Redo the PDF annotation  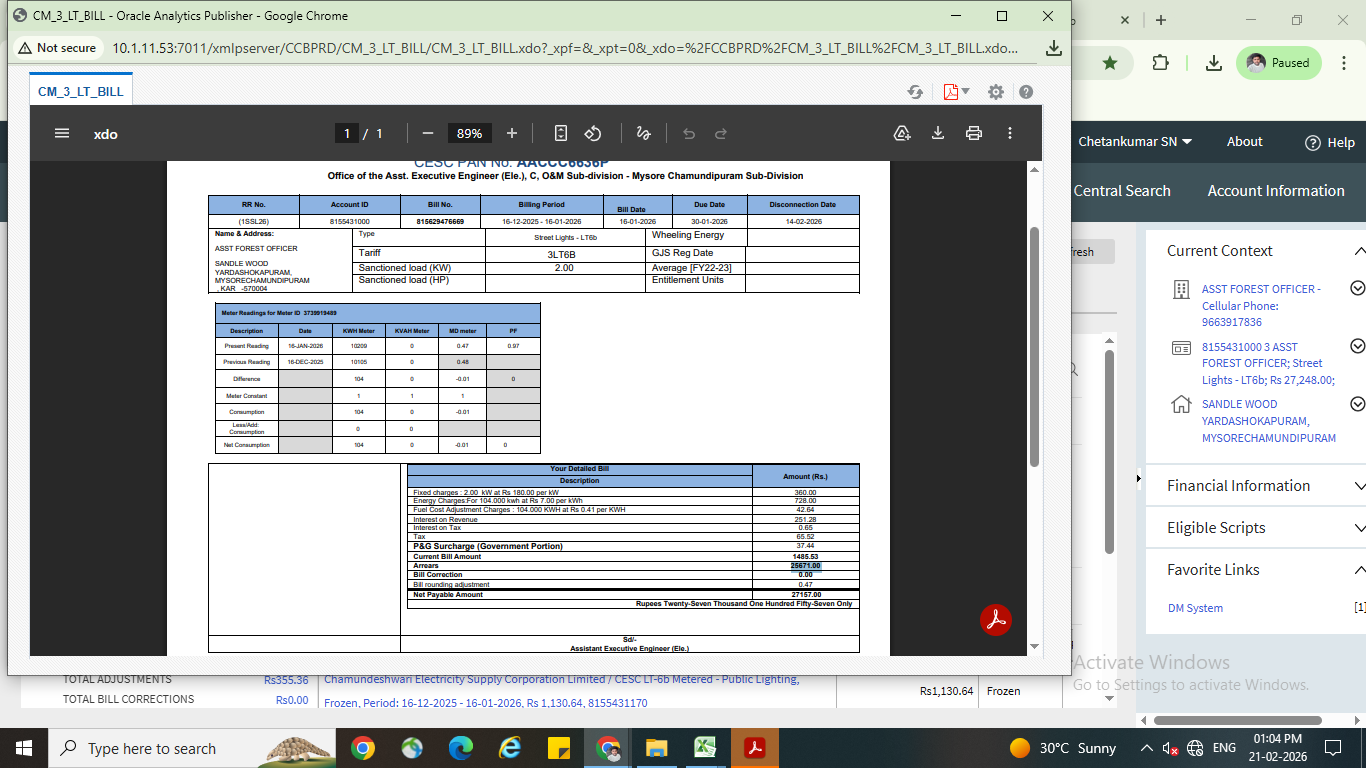pos(721,133)
